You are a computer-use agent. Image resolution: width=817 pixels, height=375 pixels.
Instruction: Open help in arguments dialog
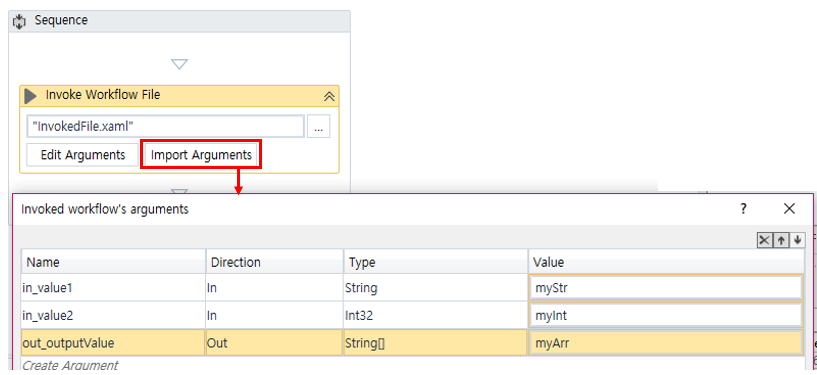tap(743, 209)
